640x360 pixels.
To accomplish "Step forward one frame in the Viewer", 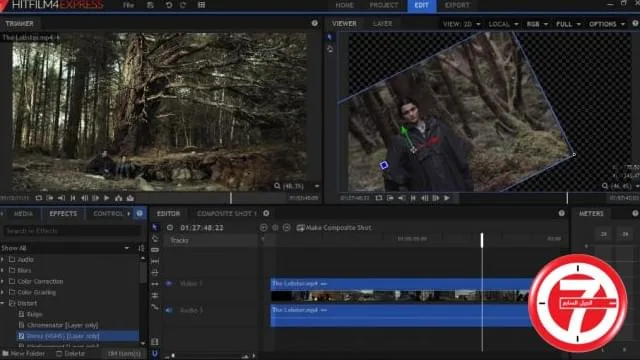I will 436,198.
